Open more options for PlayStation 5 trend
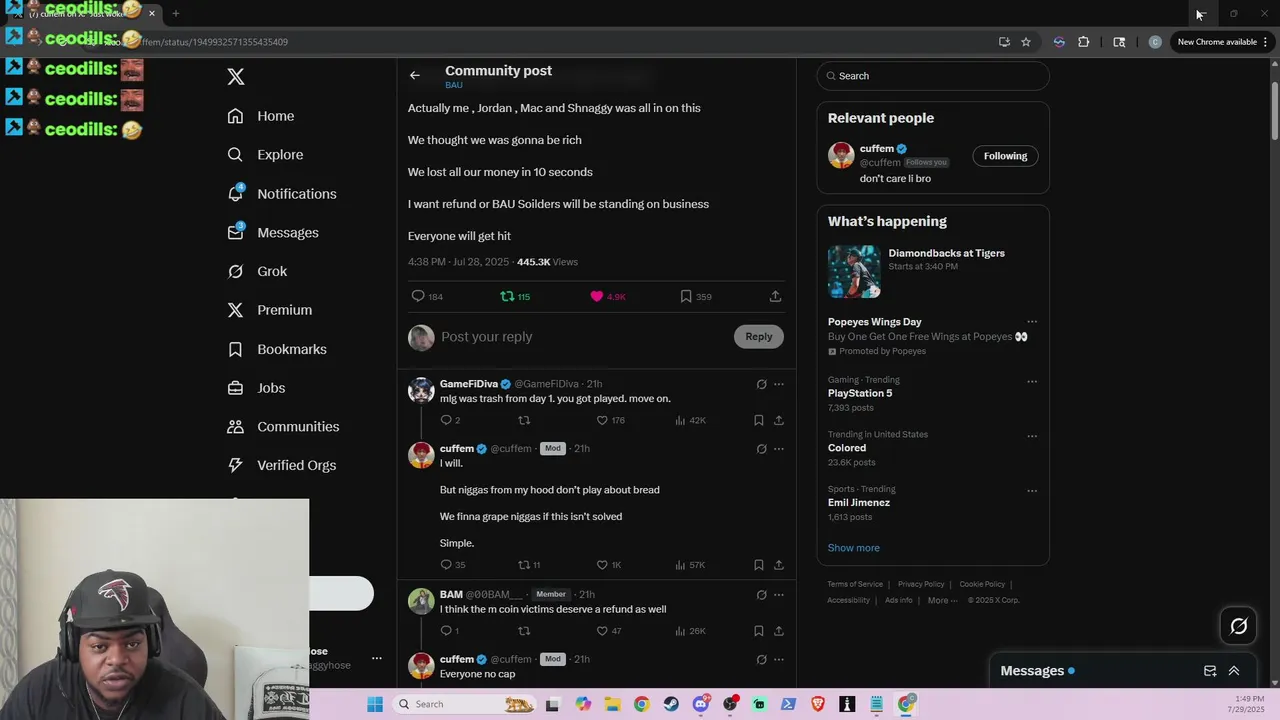1280x720 pixels. [1032, 381]
